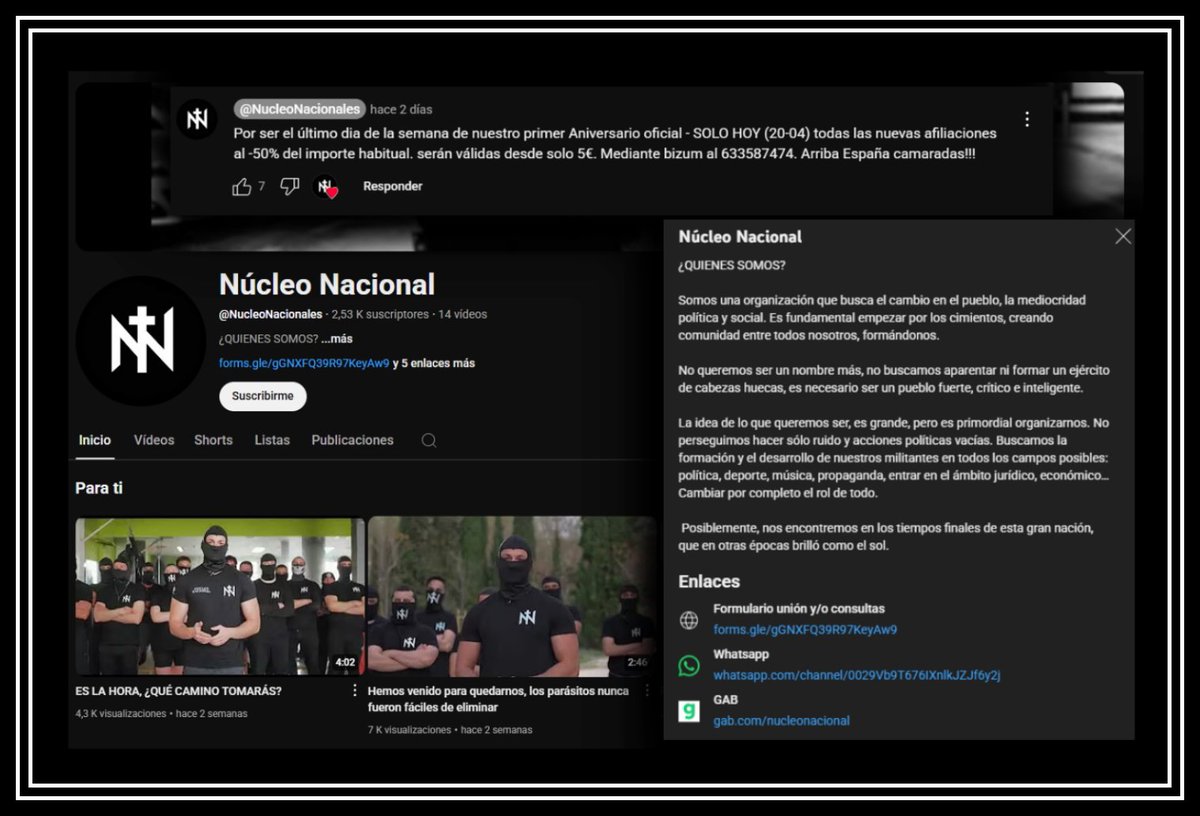Open options for the ES LA HORA video
Viewport: 1200px width, 816px height.
pyautogui.click(x=354, y=690)
